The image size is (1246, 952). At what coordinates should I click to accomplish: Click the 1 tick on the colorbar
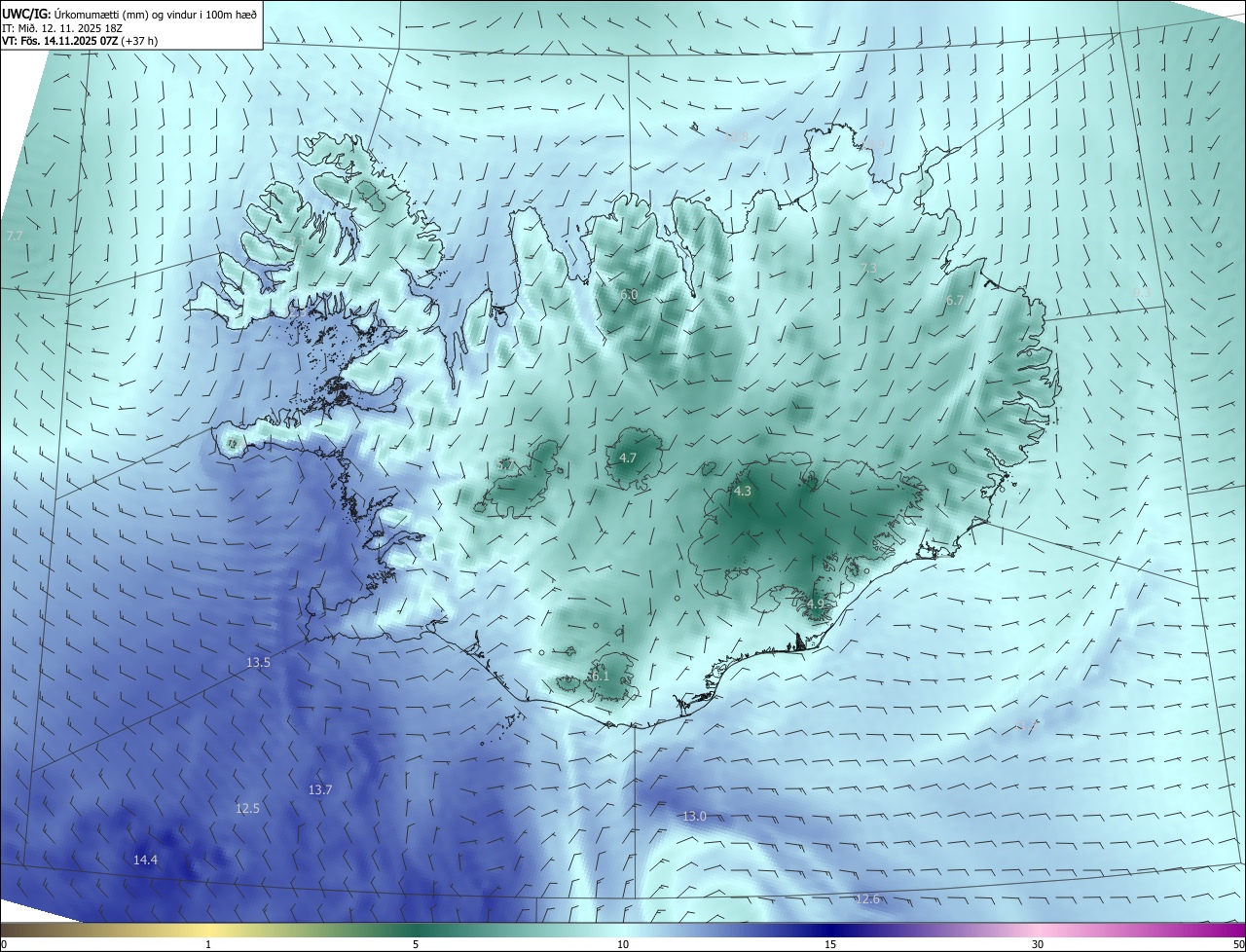coord(208,944)
